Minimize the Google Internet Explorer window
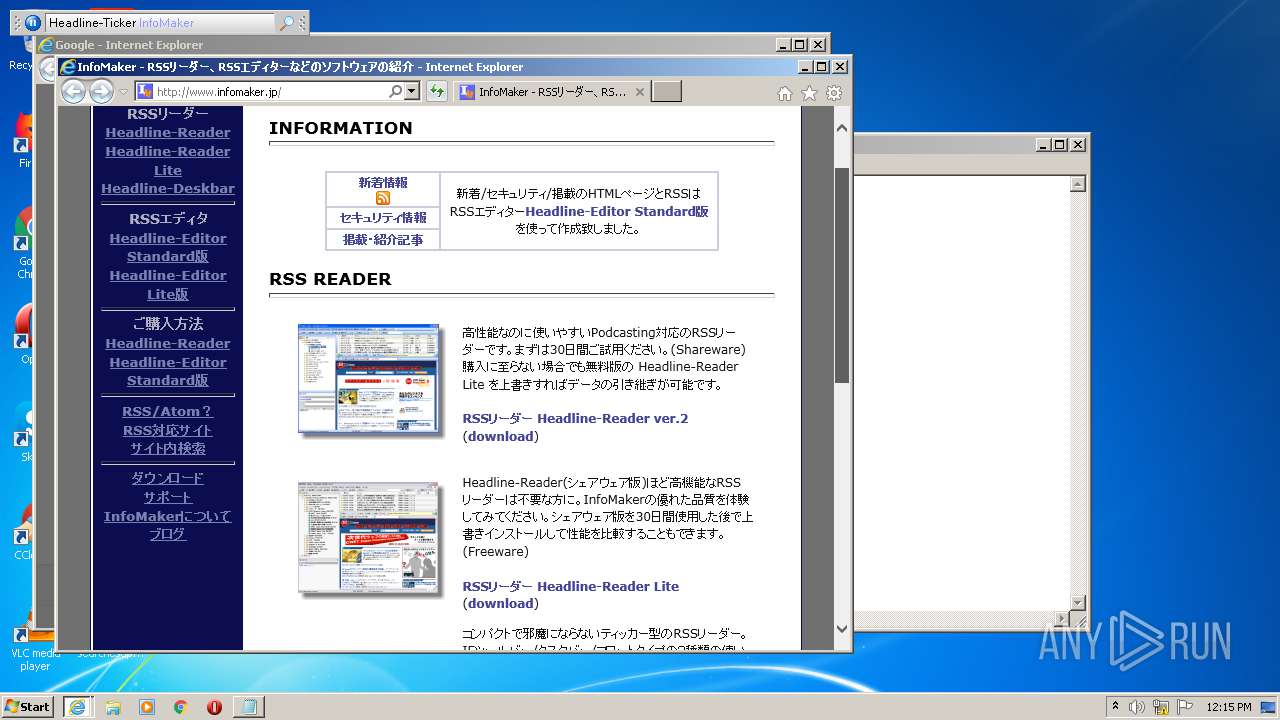1280x720 pixels. (783, 45)
